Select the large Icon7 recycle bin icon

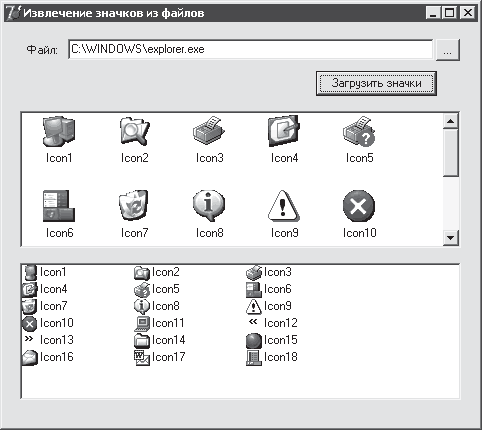tap(134, 205)
